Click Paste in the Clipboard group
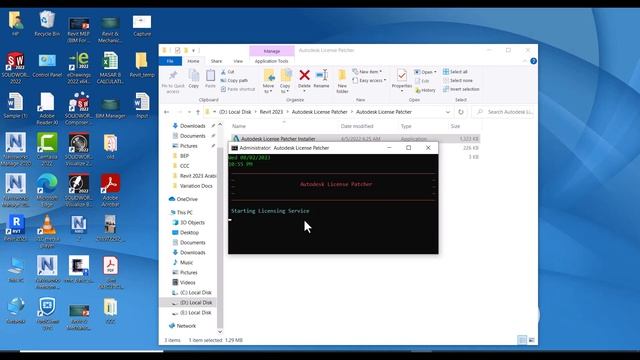The height and width of the screenshot is (360, 640). (x=210, y=79)
